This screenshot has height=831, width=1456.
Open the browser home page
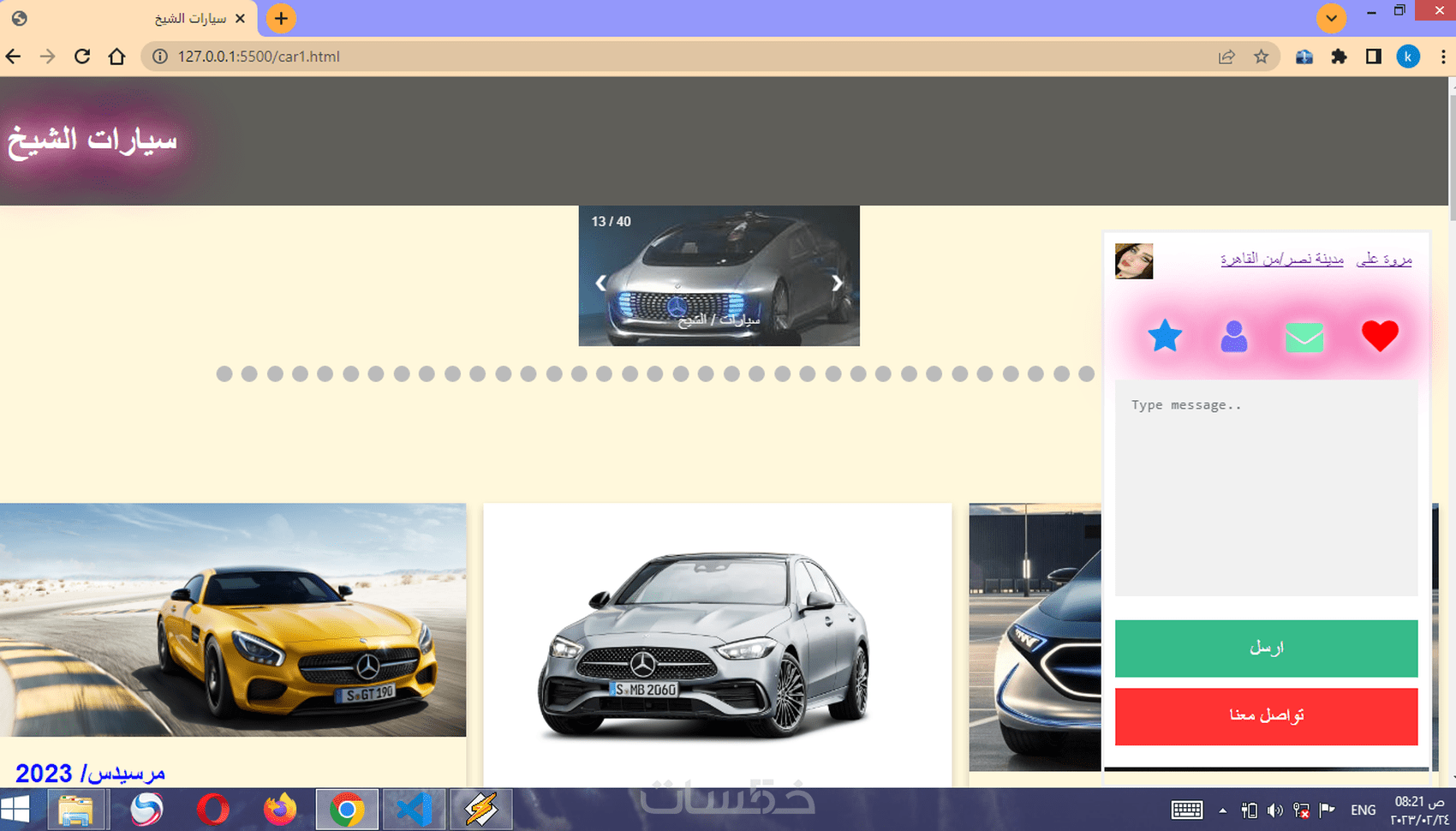click(116, 57)
